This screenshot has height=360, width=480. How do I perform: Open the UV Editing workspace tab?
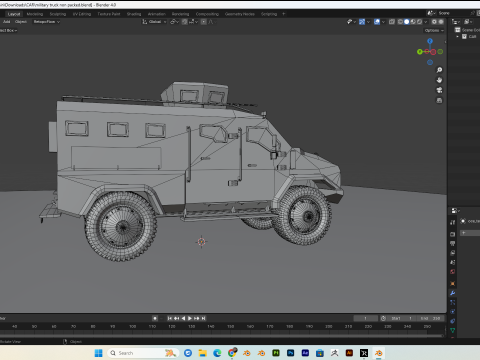[x=82, y=14]
